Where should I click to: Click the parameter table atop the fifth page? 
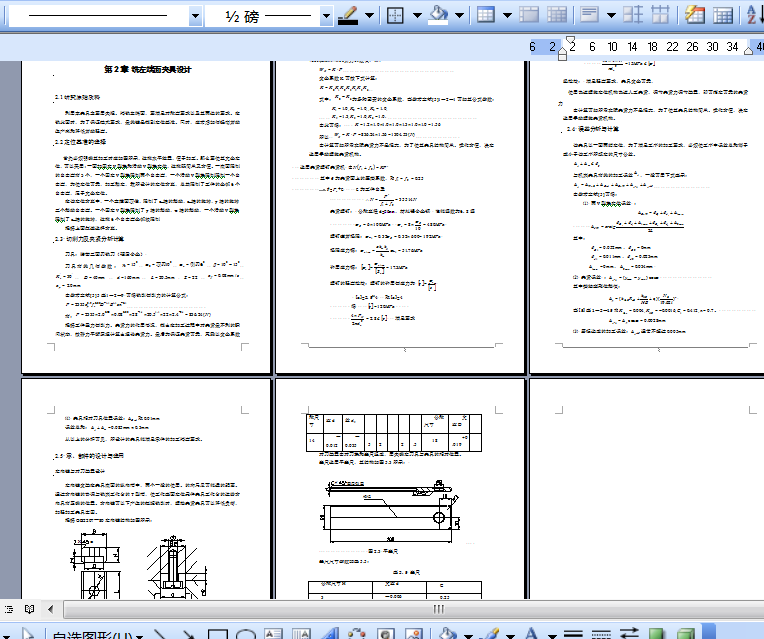pos(394,433)
